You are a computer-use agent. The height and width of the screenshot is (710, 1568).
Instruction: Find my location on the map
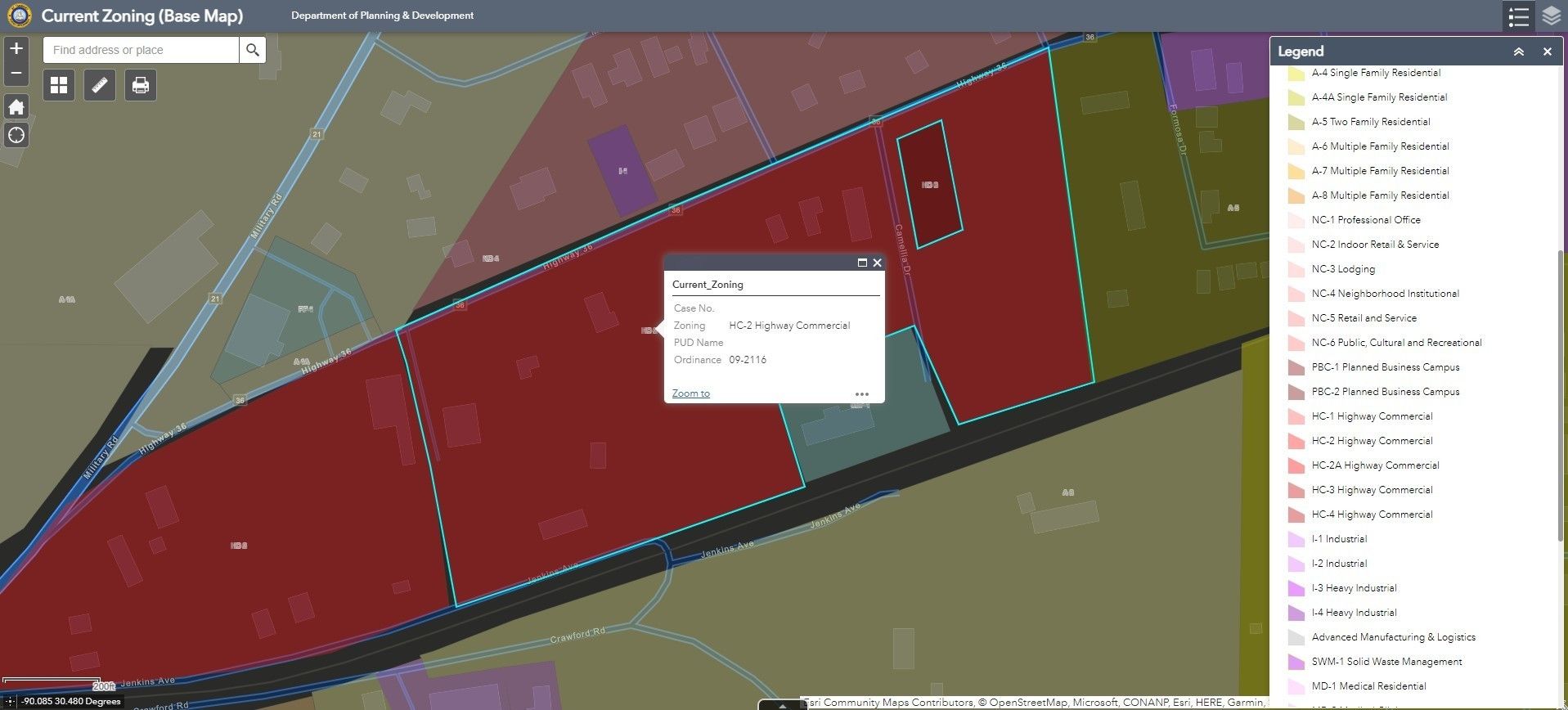tap(16, 135)
